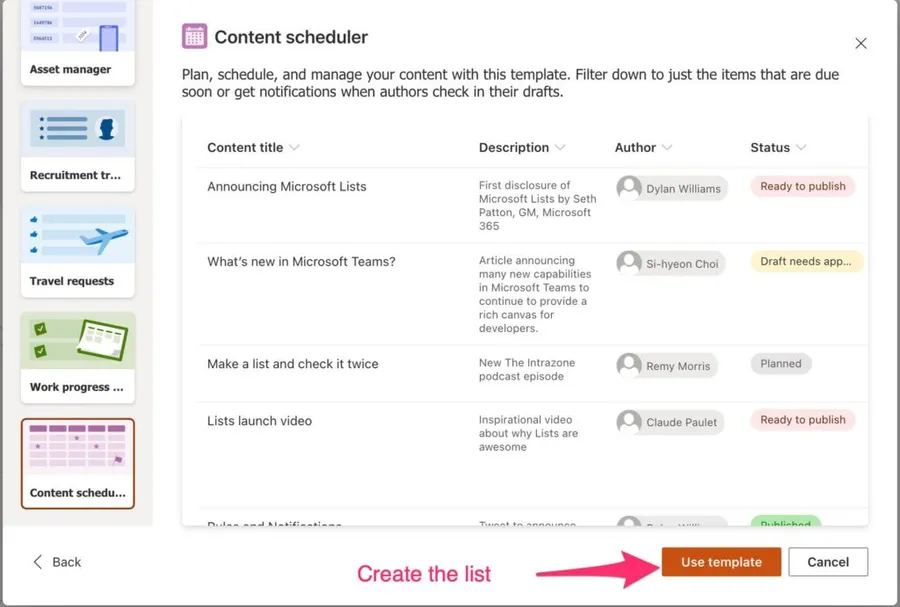Close the template preview dialog
The height and width of the screenshot is (607, 900).
(x=861, y=43)
